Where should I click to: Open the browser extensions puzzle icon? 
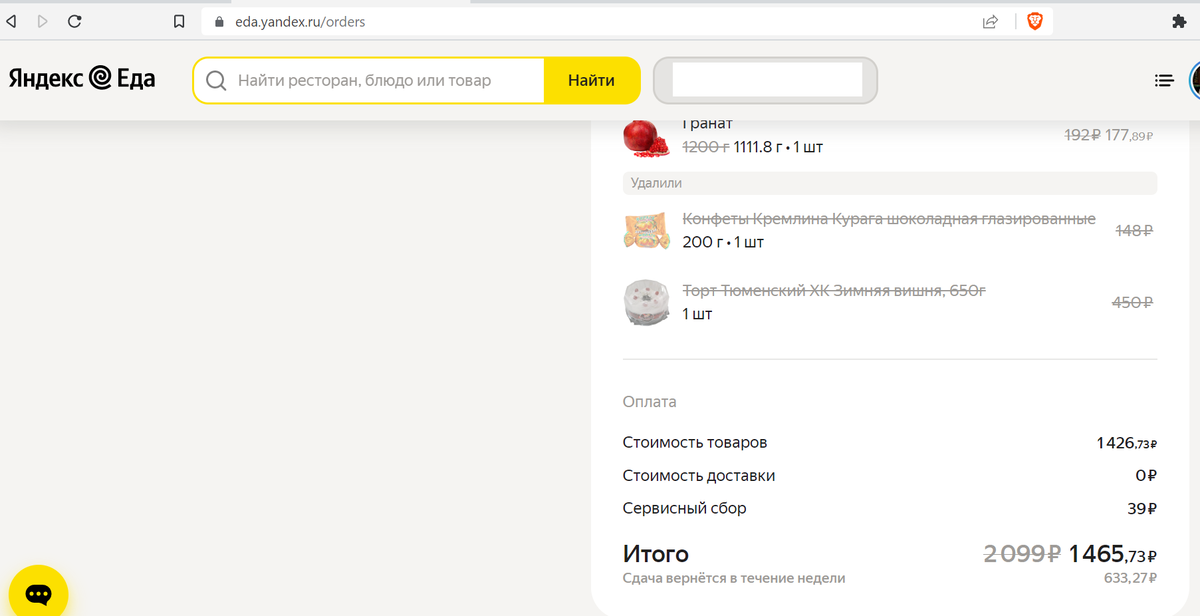(x=1179, y=21)
